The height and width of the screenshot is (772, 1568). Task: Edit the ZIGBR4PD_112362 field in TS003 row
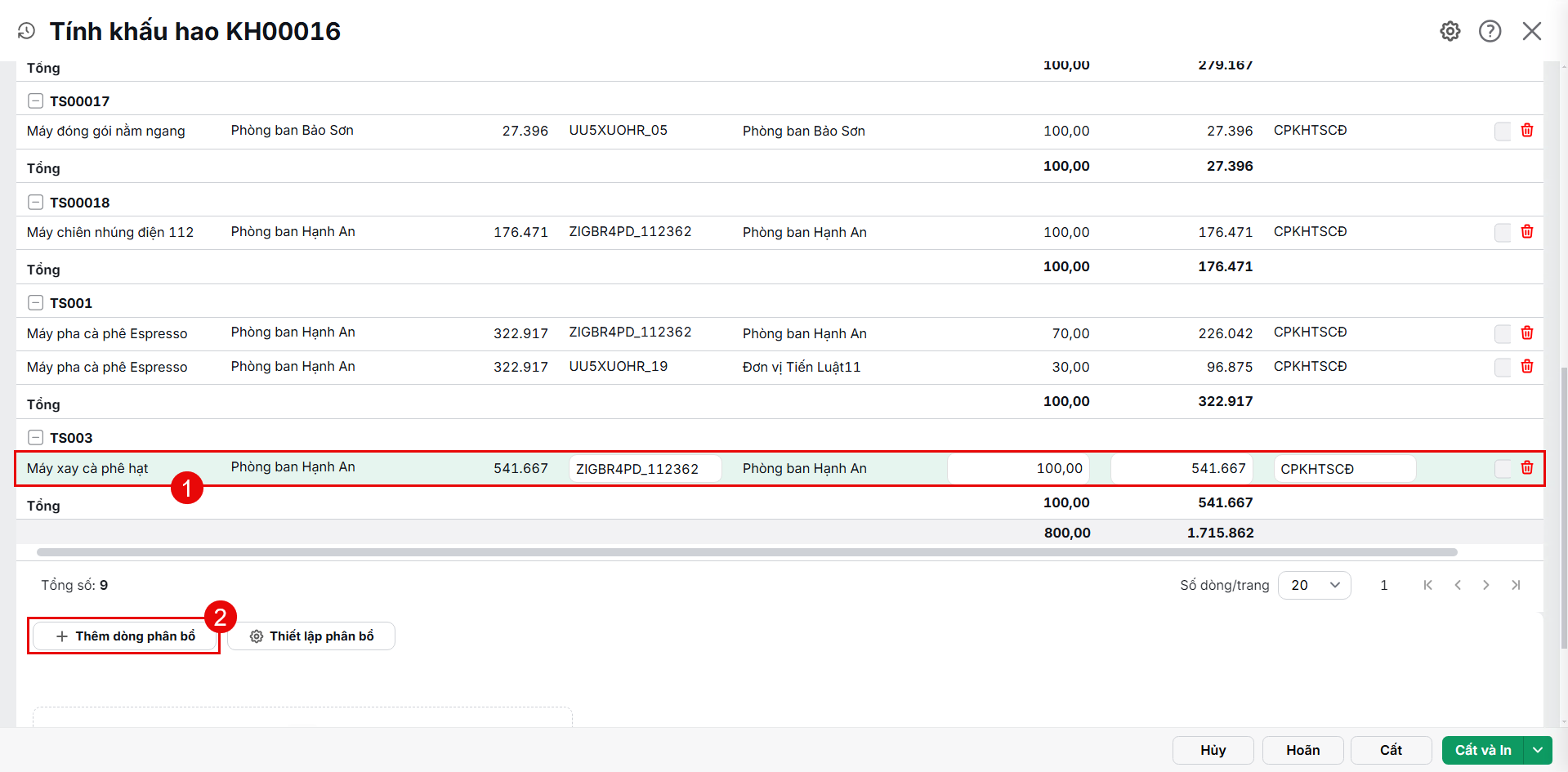click(x=646, y=469)
